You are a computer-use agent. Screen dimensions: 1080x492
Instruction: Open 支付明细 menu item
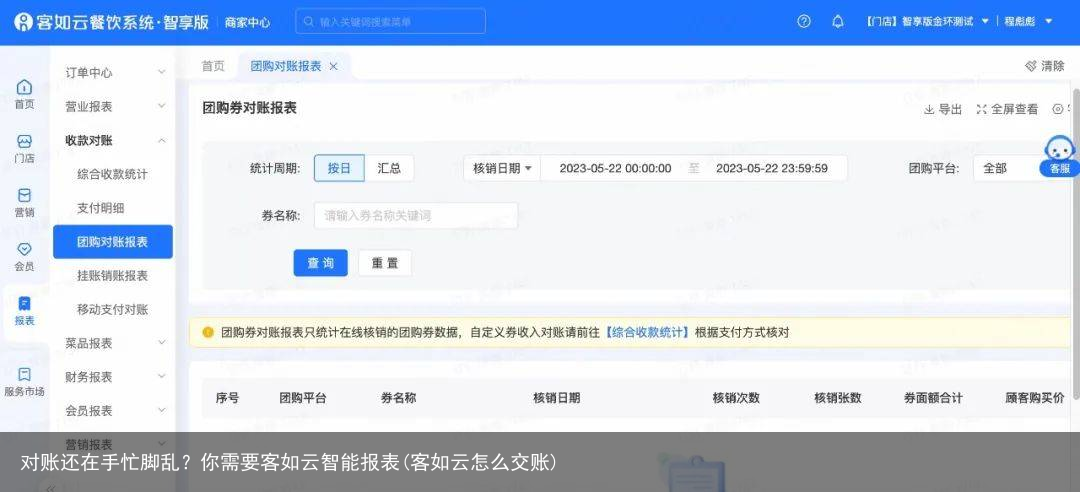pos(101,207)
